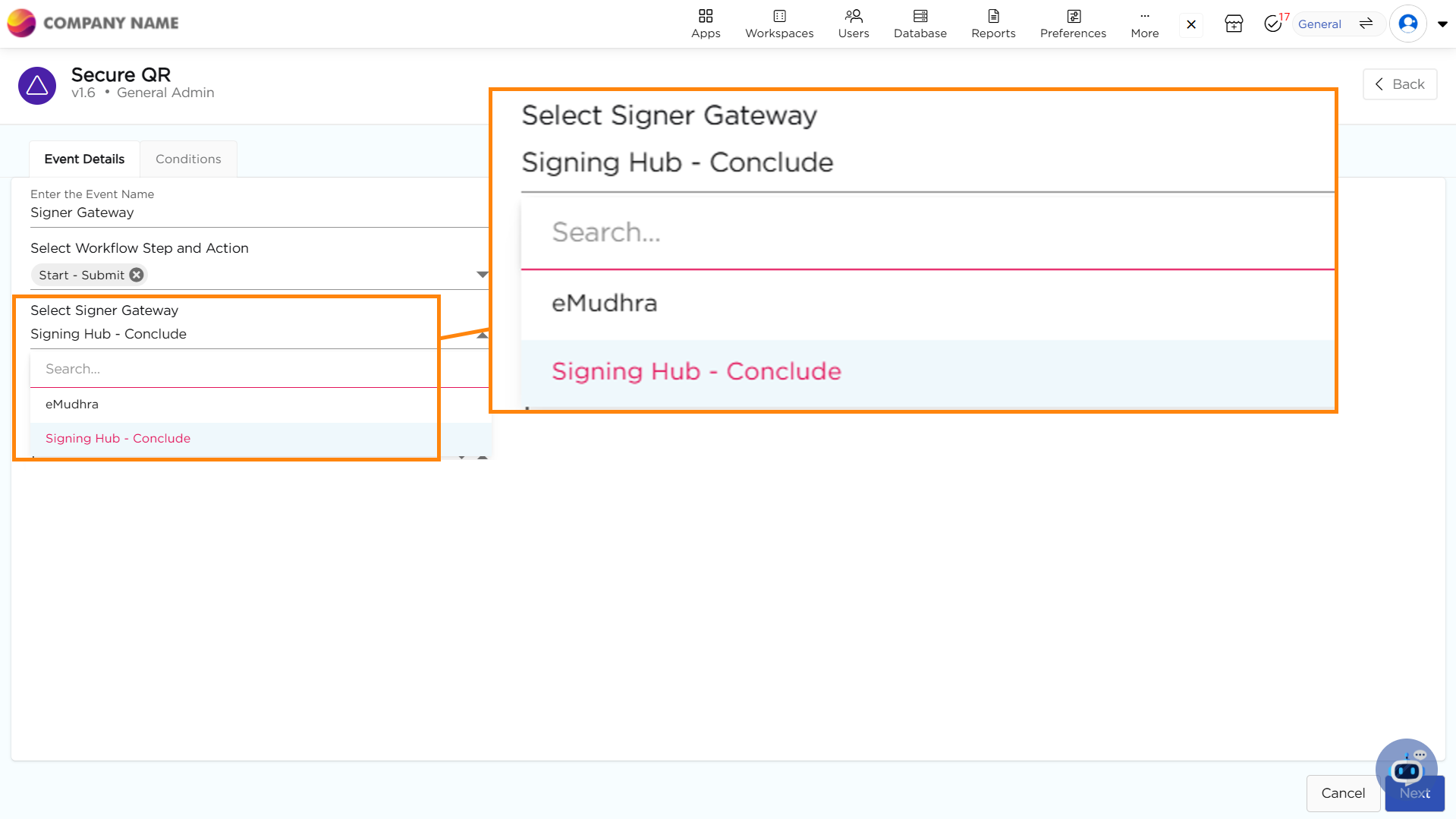Collapse the Select Signer Gateway dropdown
Screen dimensions: 1456x819
482,335
